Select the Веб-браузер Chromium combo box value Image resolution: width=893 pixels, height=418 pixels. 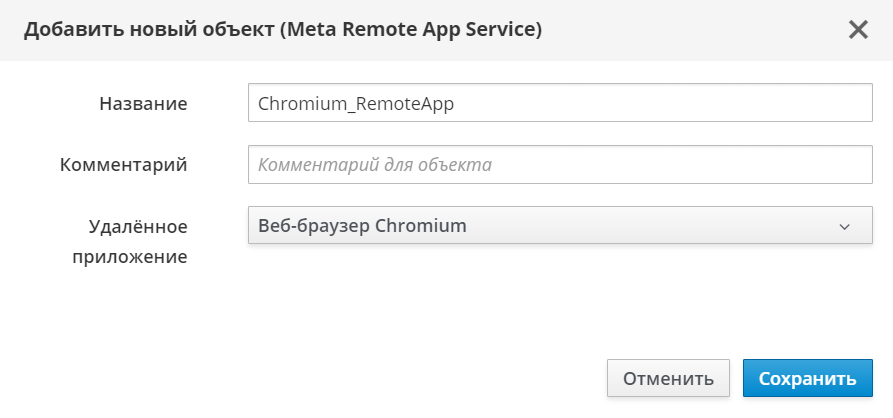point(362,226)
